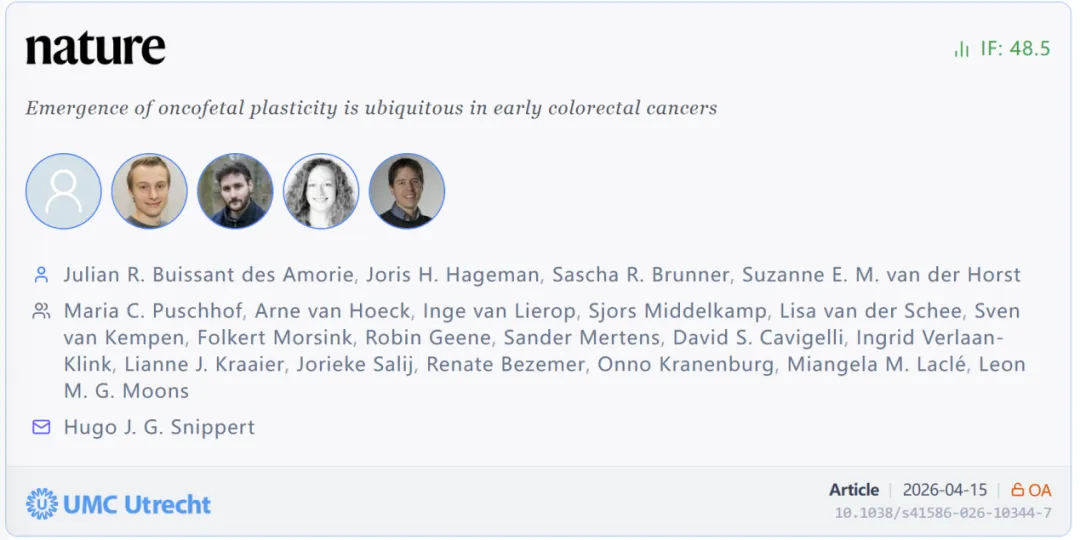The image size is (1080, 540).
Task: Click author name Julian R. Buissant des Amorie
Action: click(208, 274)
